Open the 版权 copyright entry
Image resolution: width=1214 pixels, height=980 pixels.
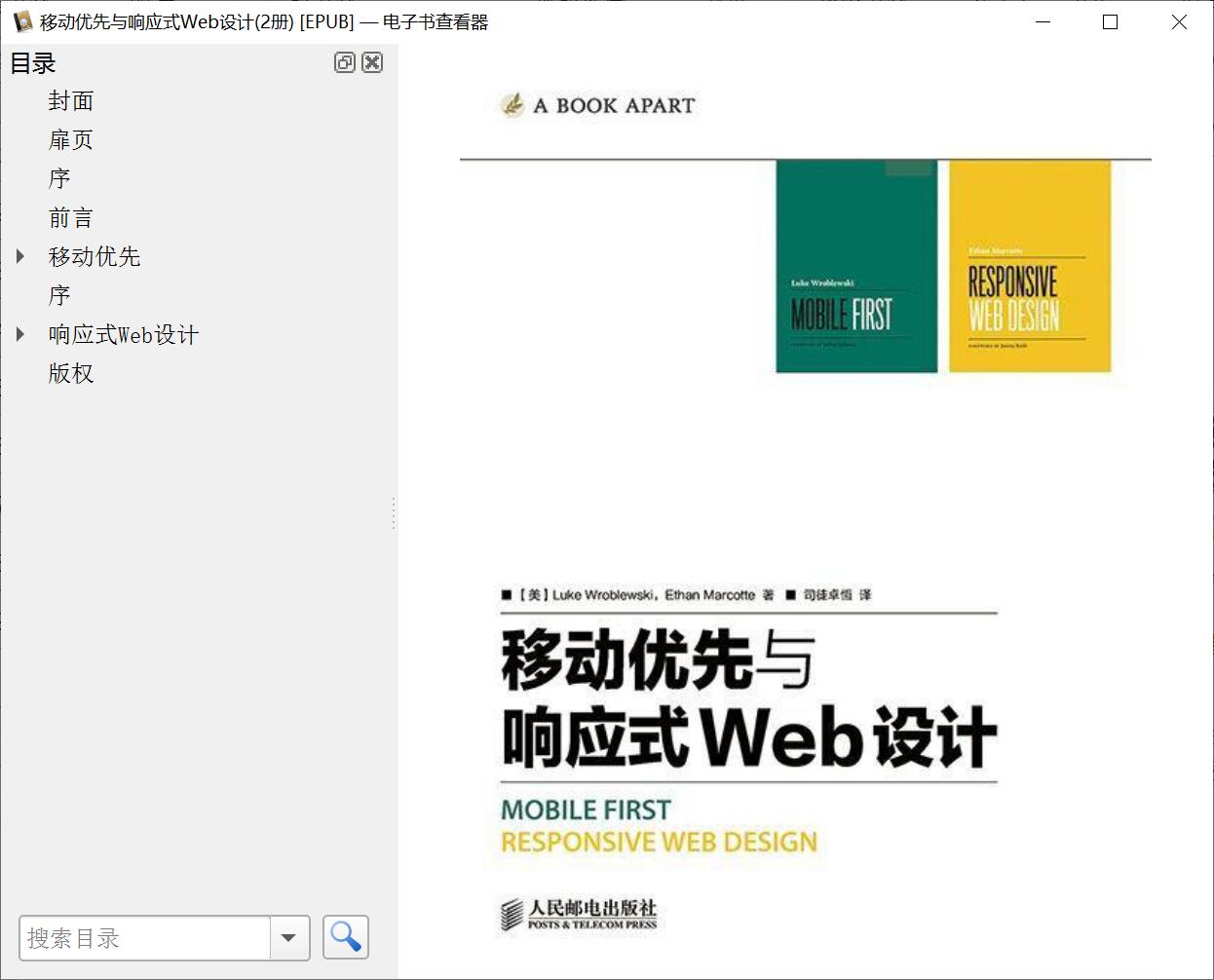[71, 374]
